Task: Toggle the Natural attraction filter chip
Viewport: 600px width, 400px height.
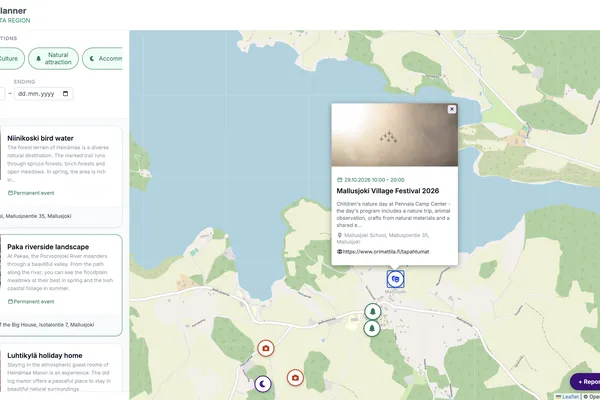Action: 54,59
